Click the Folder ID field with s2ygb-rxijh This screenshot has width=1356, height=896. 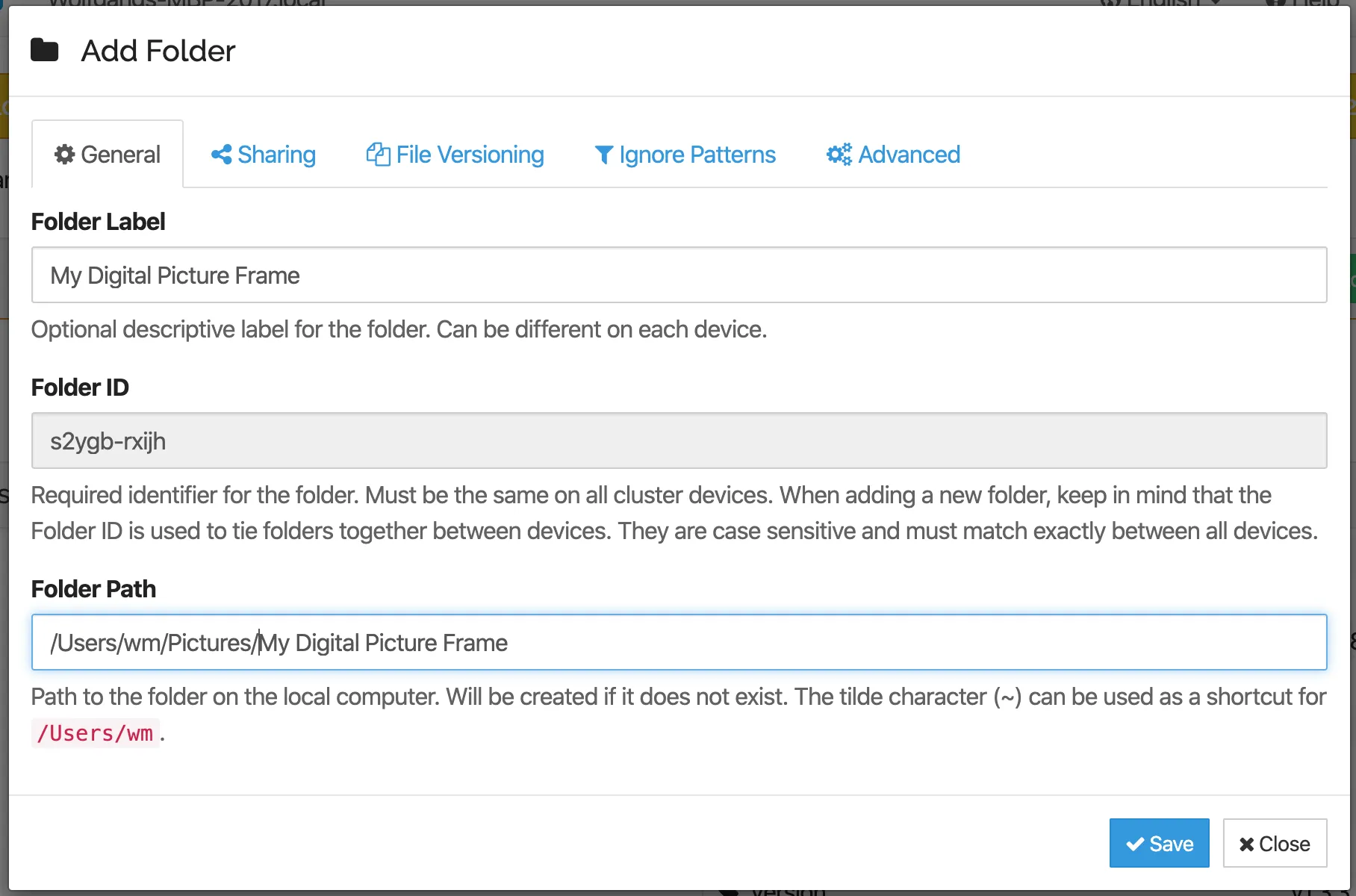coord(679,441)
